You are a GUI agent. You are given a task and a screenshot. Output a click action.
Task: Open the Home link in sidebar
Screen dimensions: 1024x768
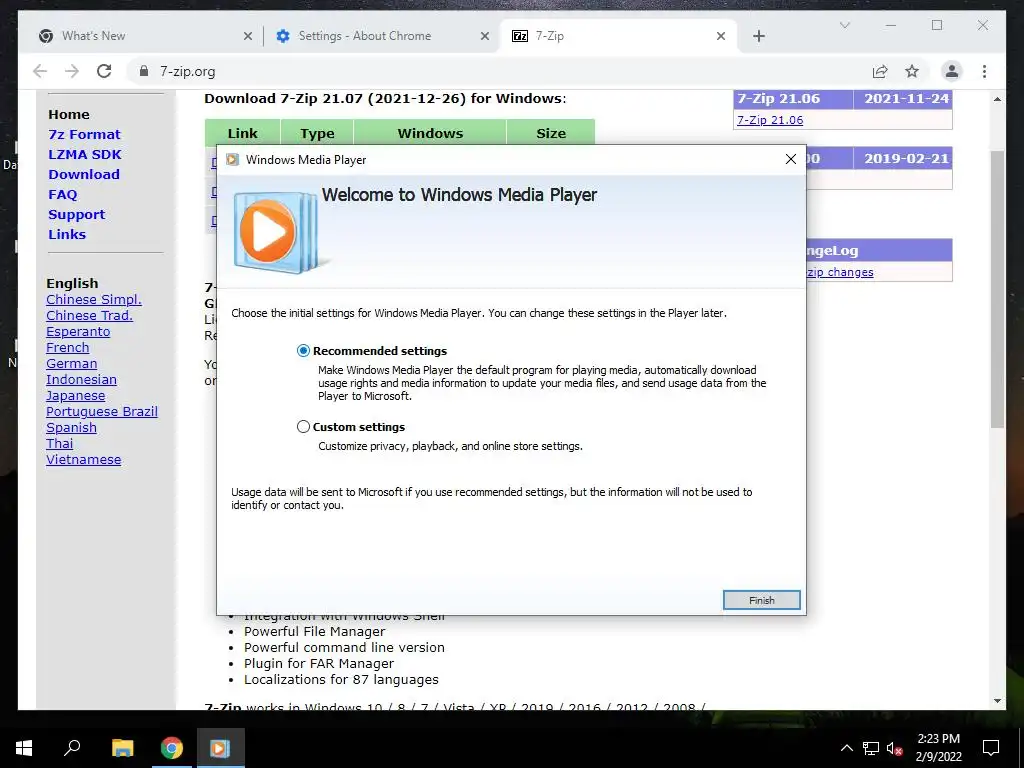click(x=69, y=114)
